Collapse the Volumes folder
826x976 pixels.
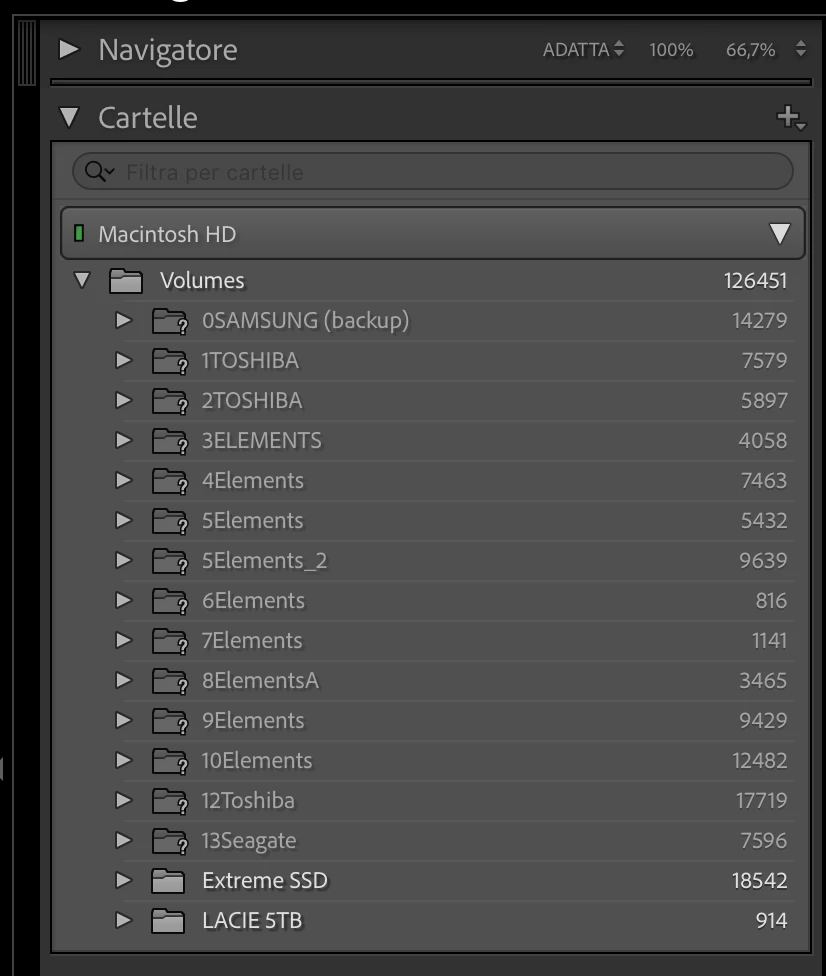tap(82, 279)
